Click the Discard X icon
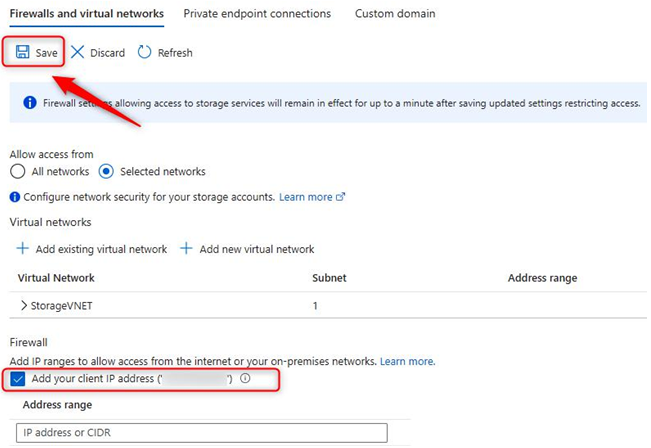 (x=77, y=52)
